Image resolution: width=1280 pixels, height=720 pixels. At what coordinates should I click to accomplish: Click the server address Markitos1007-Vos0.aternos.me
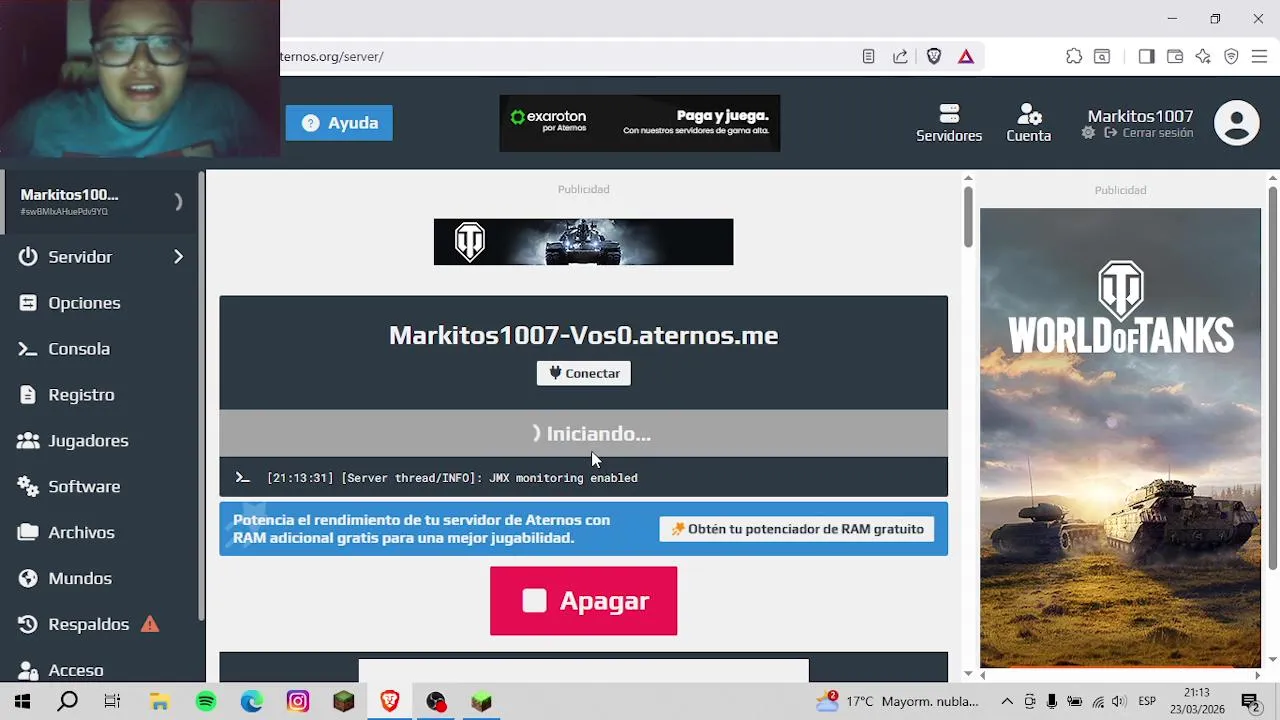584,335
